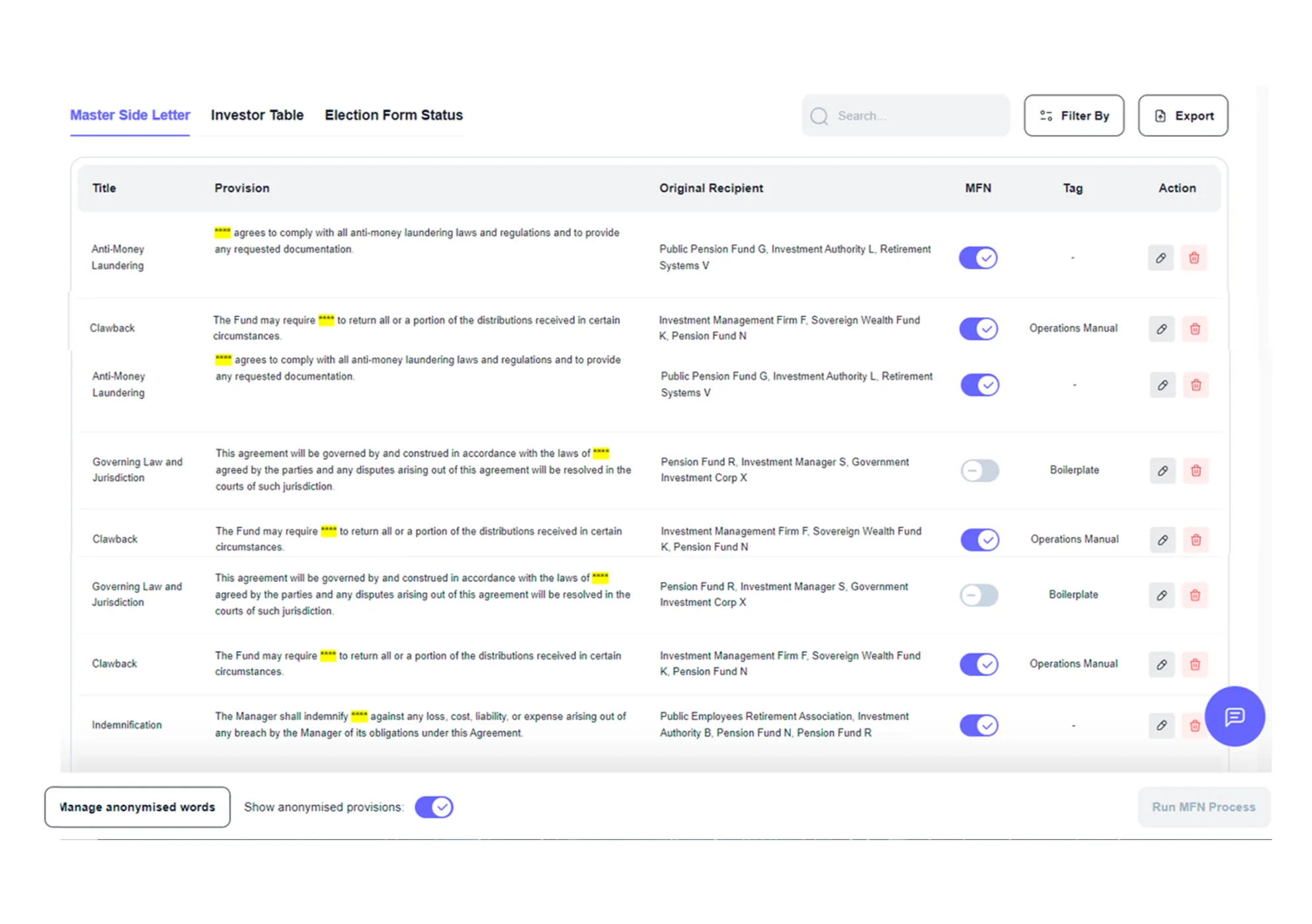Delete the first Governing Law and Jurisdiction row

point(1196,471)
